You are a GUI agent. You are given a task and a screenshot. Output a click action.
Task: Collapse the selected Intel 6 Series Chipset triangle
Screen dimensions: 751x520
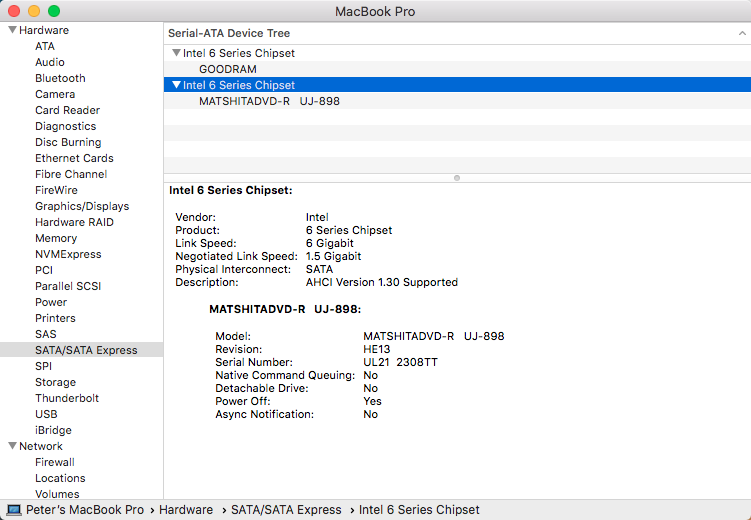pos(176,85)
